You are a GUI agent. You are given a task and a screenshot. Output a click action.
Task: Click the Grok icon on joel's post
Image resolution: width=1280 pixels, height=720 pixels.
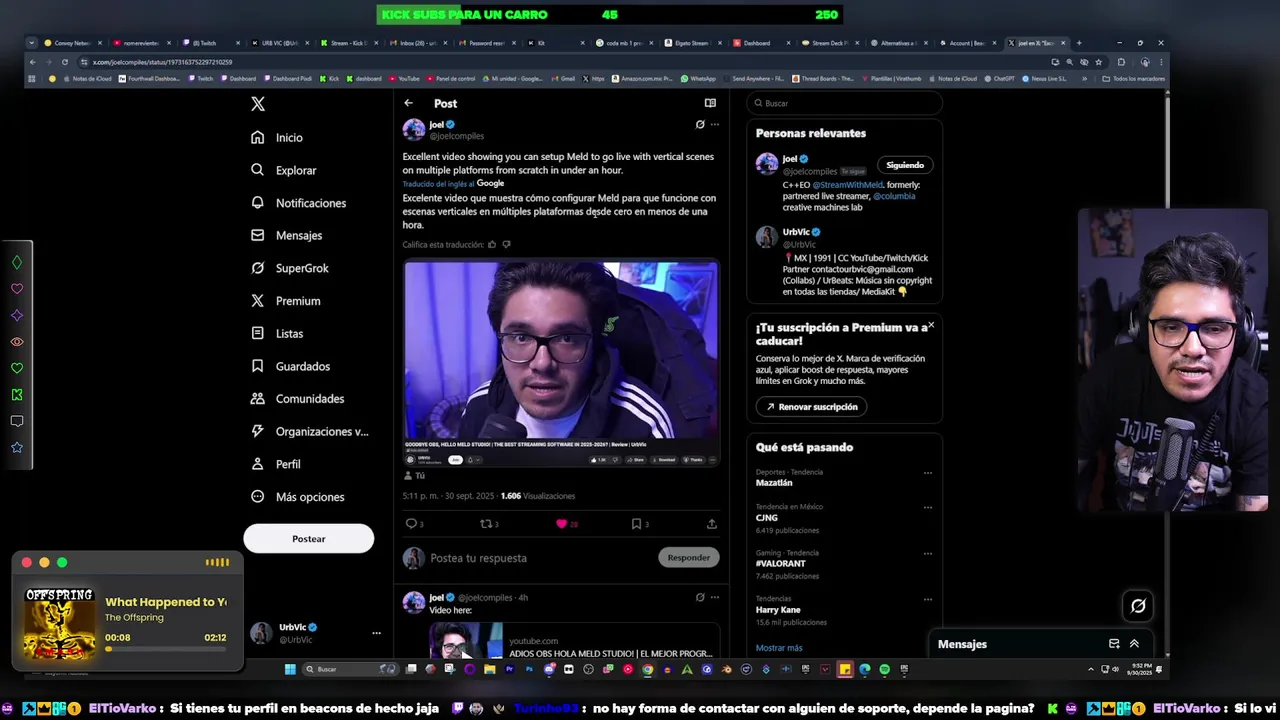point(700,125)
